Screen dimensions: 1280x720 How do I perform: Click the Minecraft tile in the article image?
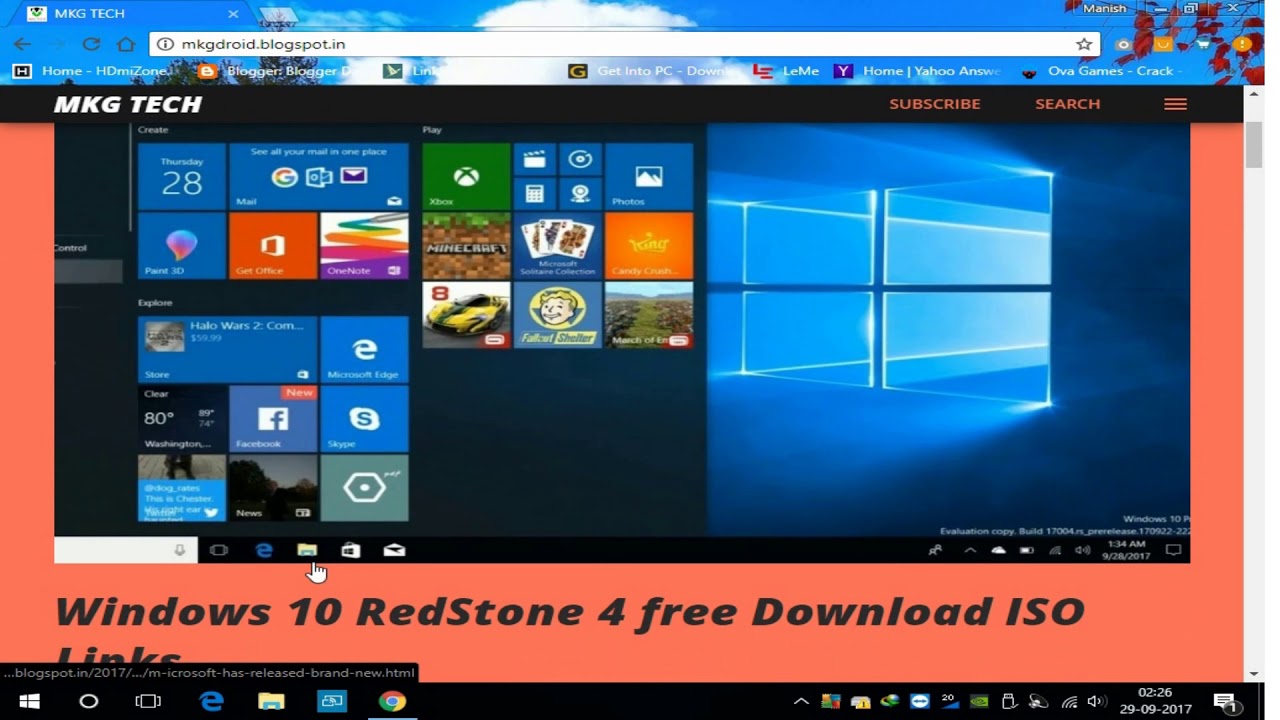[x=466, y=245]
